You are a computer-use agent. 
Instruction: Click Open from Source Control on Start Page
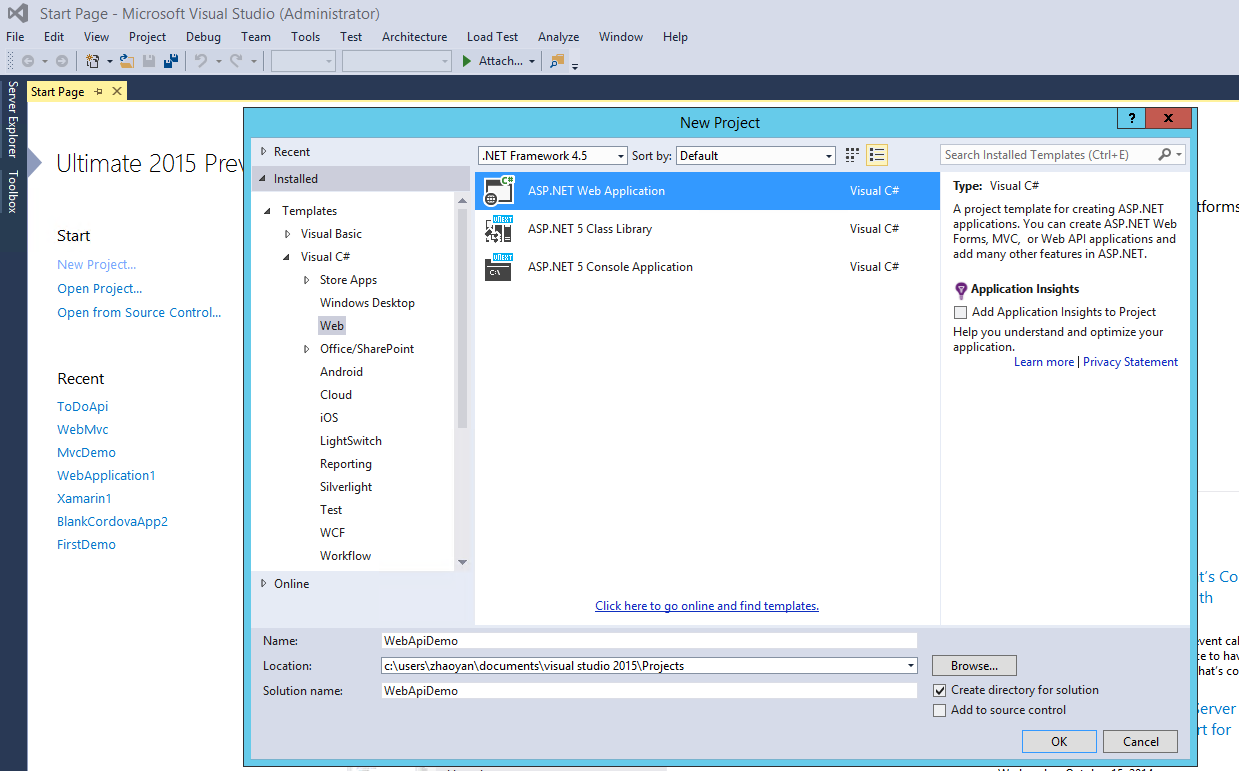[139, 313]
